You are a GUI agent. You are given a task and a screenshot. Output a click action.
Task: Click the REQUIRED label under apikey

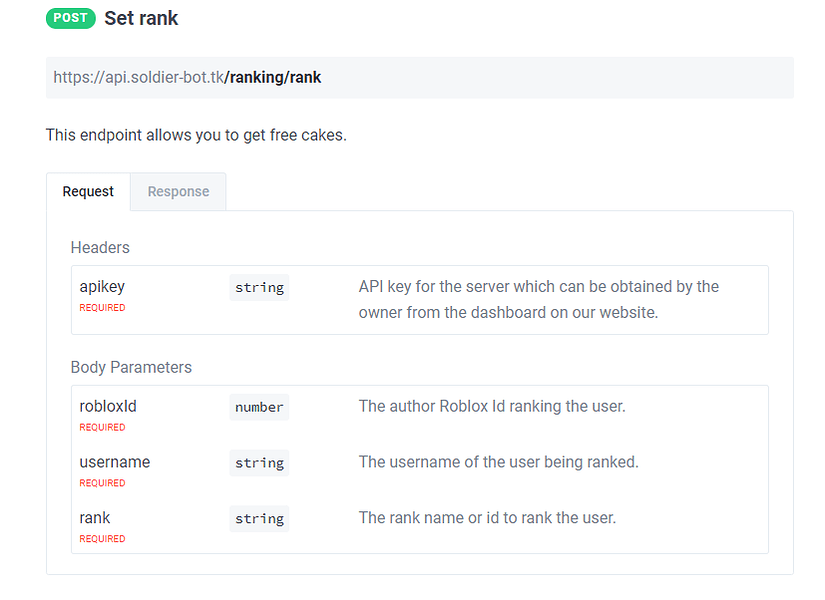coord(102,308)
